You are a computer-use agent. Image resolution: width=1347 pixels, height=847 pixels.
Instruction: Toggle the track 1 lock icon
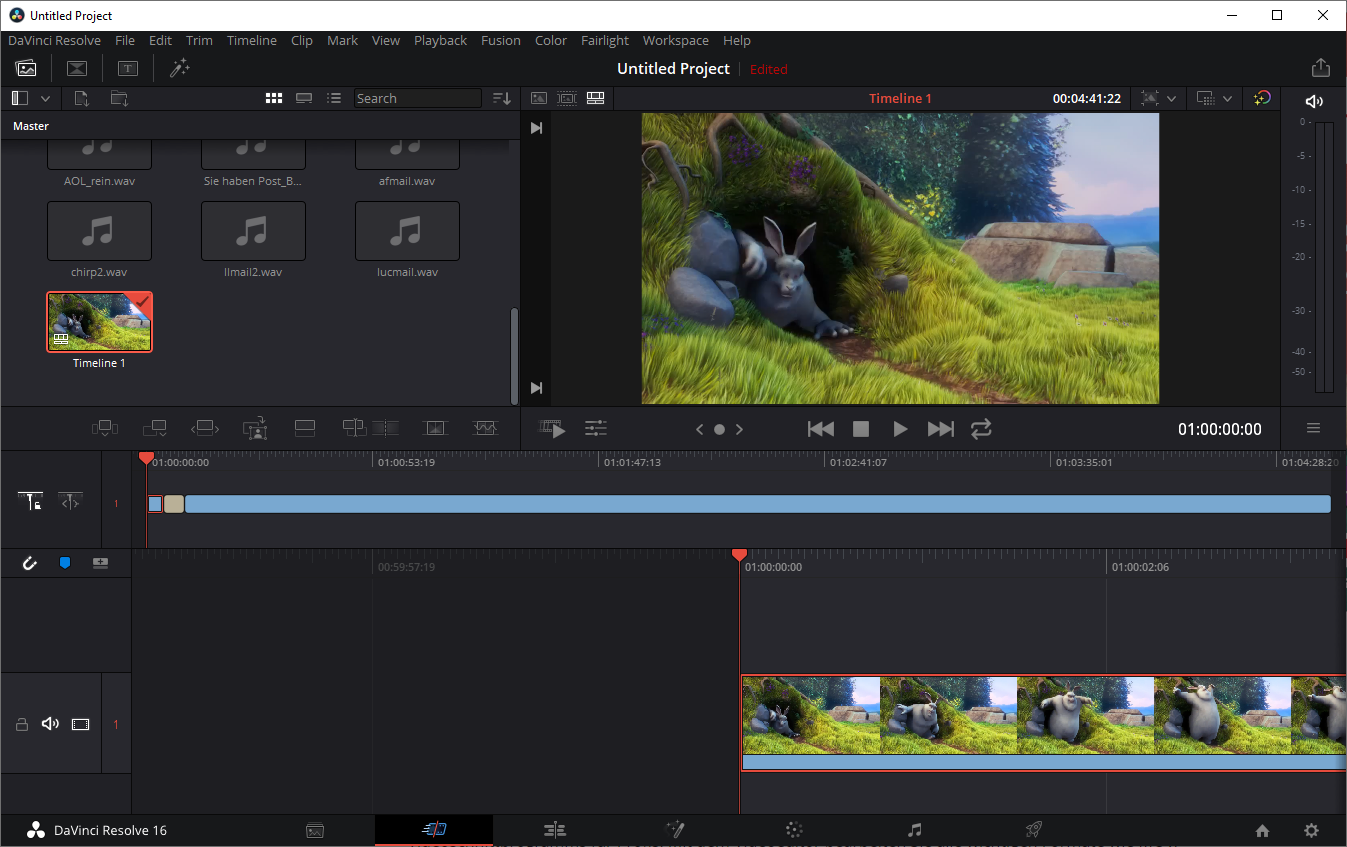[21, 724]
